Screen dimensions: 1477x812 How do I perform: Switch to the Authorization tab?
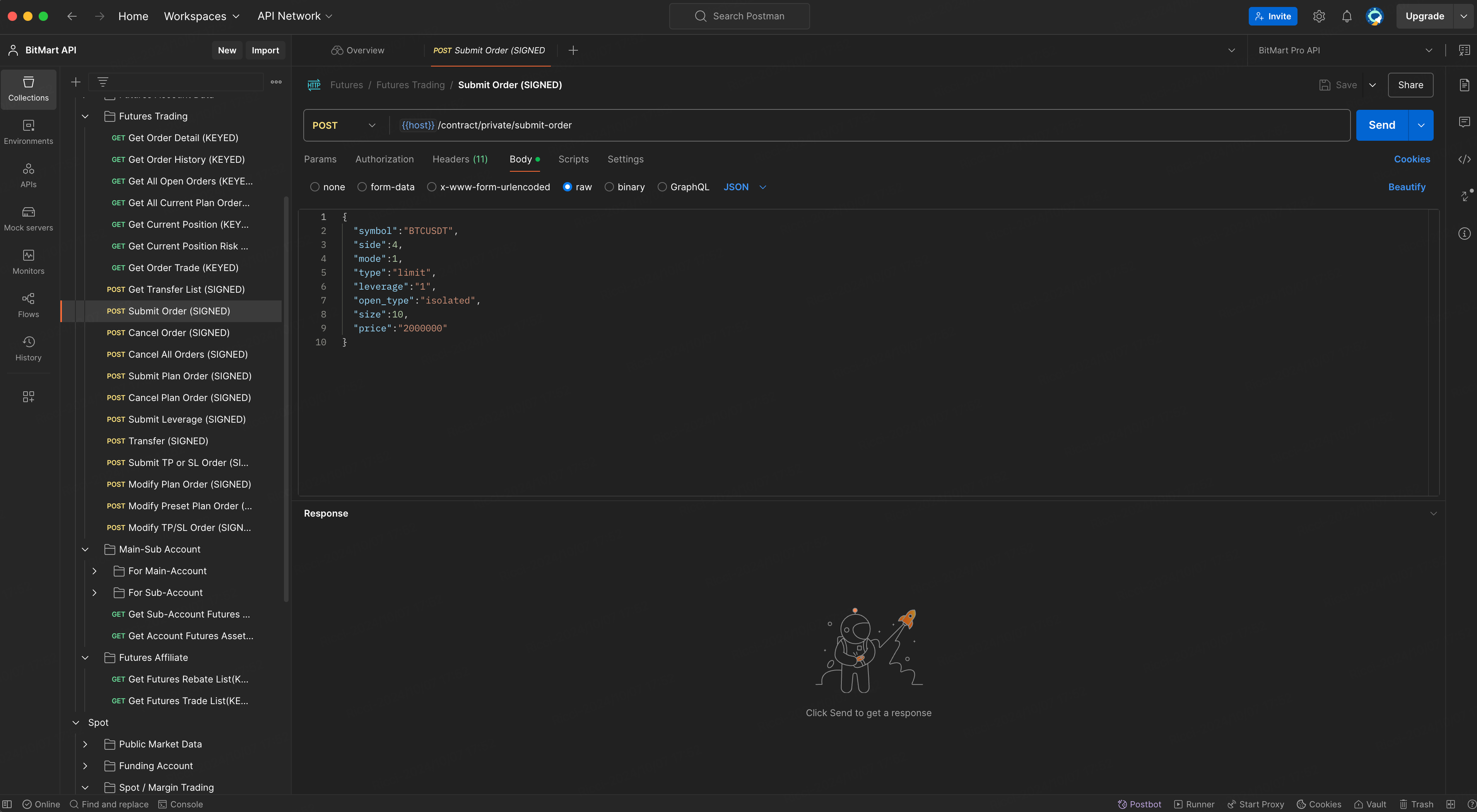point(384,159)
